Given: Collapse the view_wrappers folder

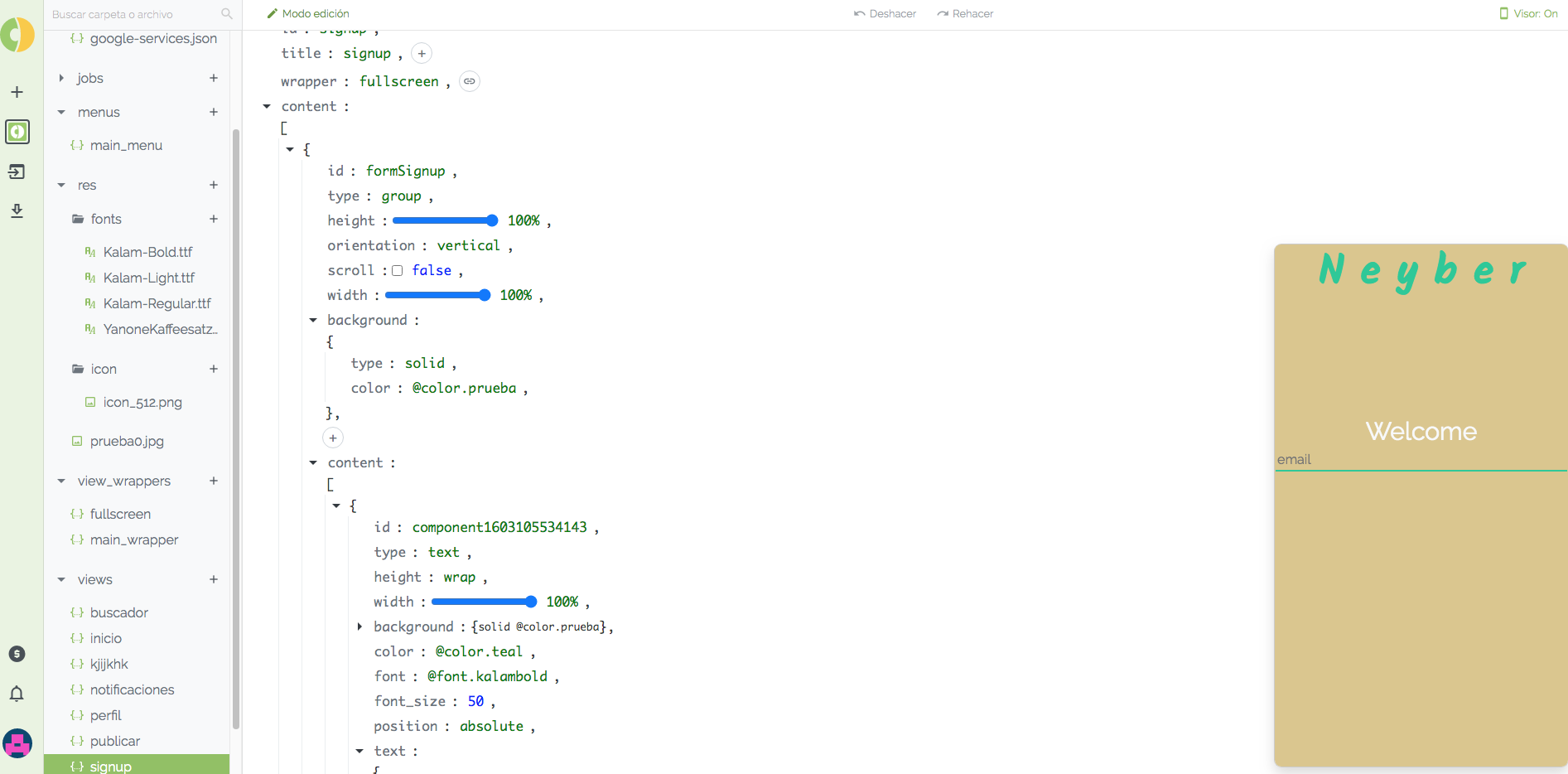Looking at the screenshot, I should click(x=61, y=481).
